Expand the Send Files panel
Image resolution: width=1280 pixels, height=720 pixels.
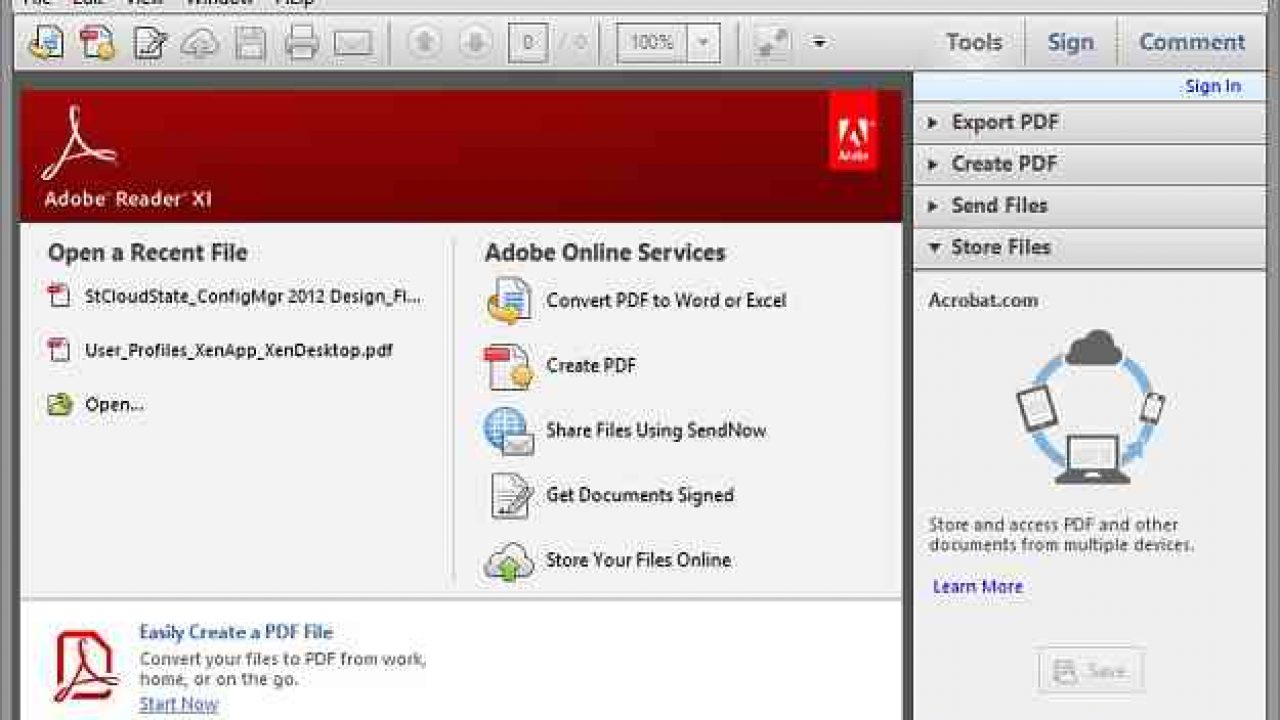click(1090, 205)
